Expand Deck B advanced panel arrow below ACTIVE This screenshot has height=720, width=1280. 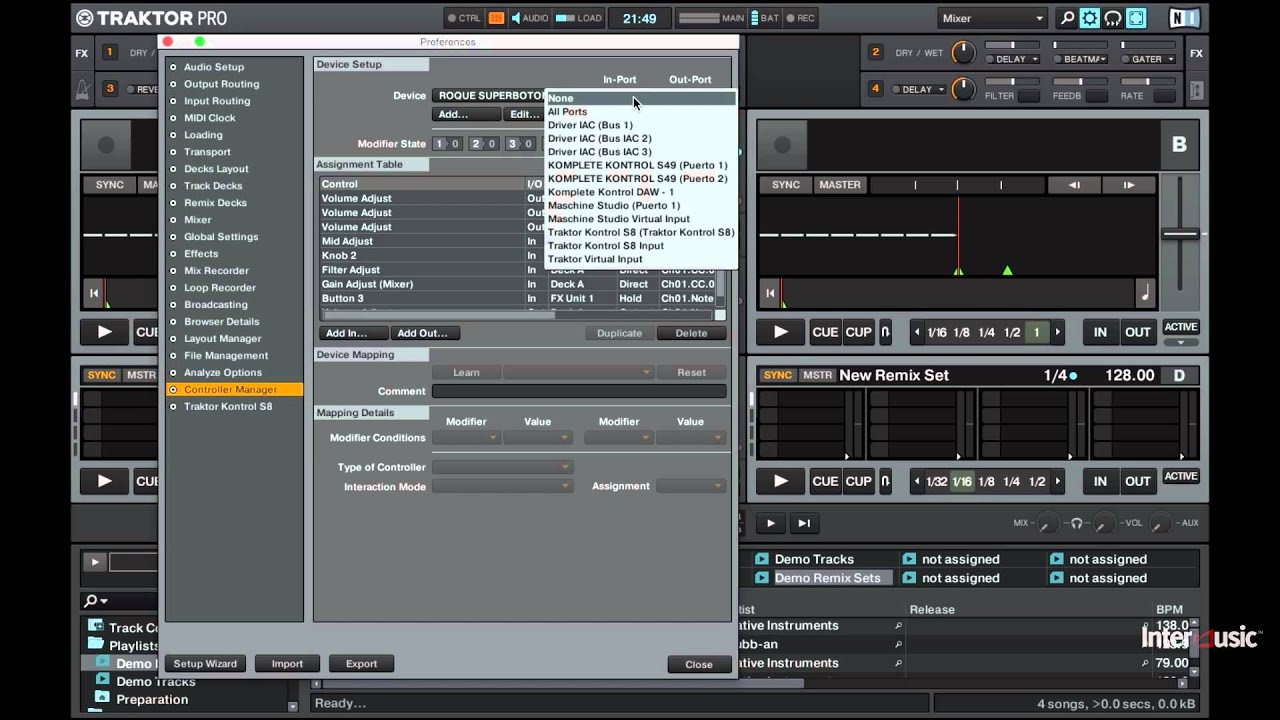[1181, 342]
